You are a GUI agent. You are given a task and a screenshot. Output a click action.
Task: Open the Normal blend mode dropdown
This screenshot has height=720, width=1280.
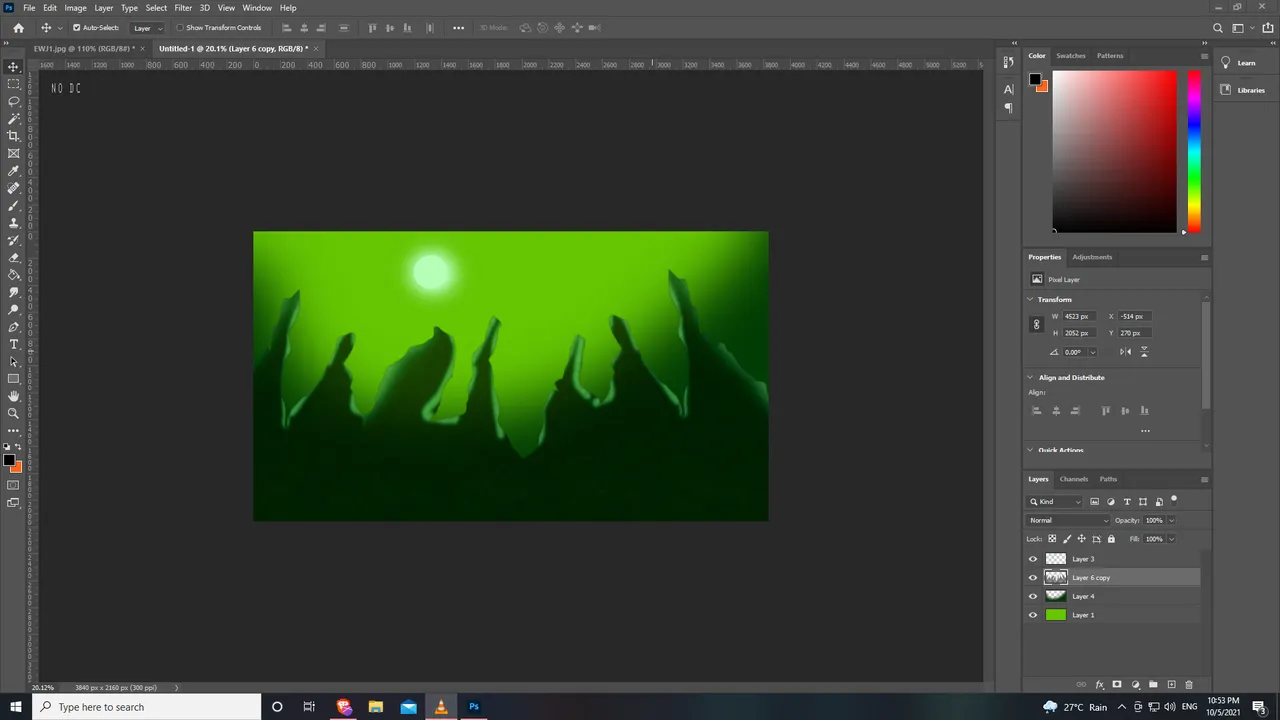point(1069,520)
